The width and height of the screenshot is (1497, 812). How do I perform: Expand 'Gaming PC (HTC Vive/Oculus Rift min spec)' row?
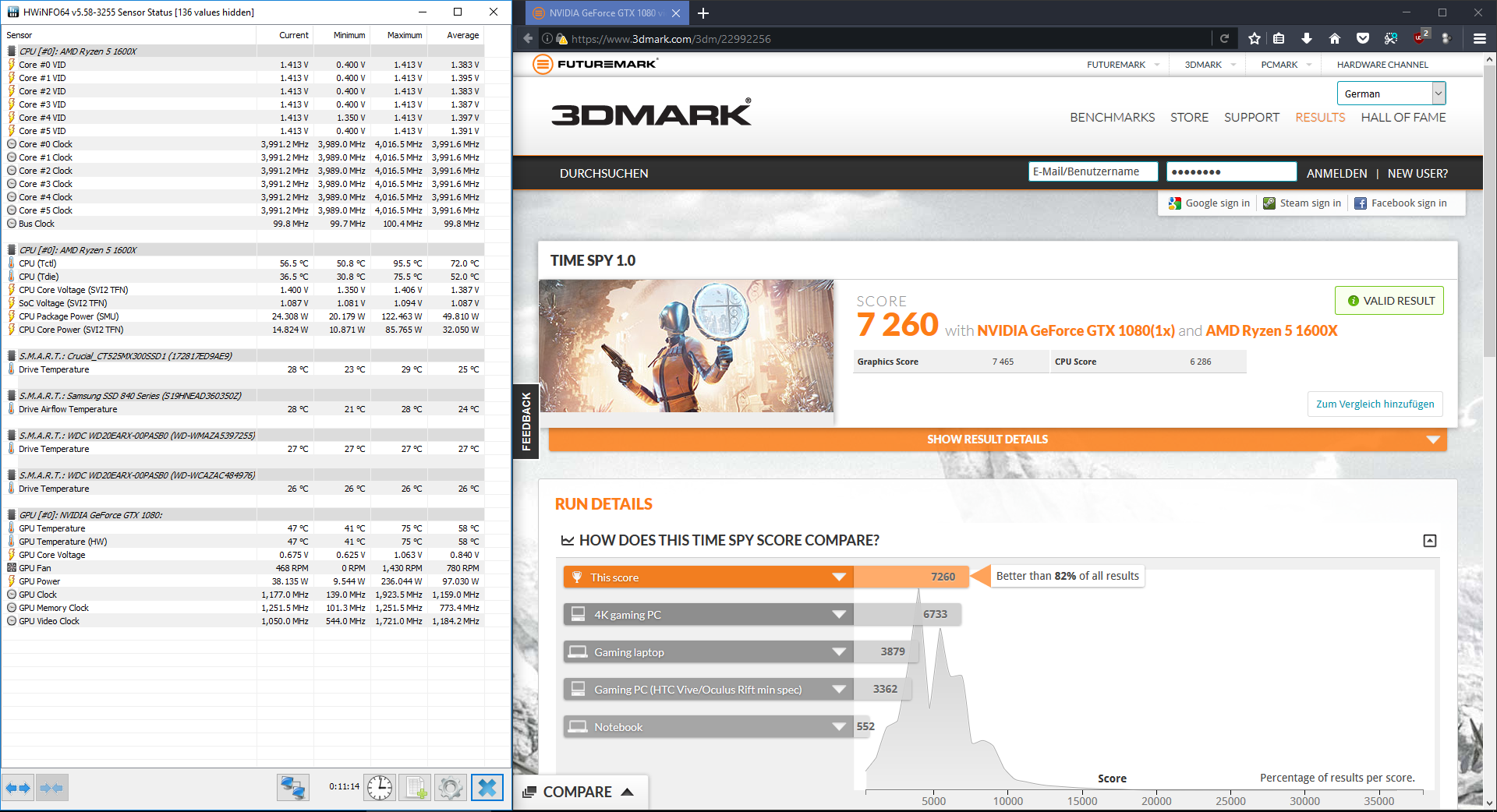pos(839,690)
